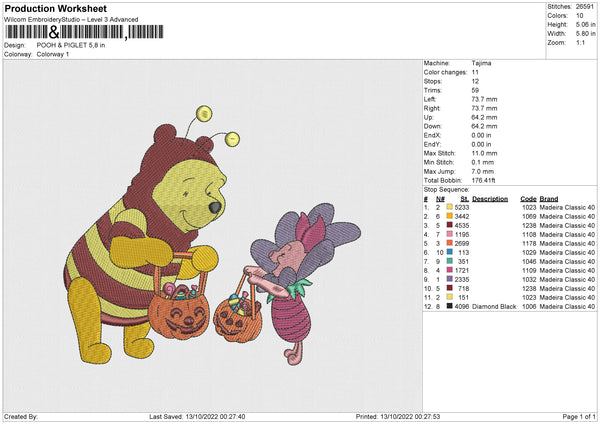Select thread code 1029
600x424 pixels.
(529, 253)
